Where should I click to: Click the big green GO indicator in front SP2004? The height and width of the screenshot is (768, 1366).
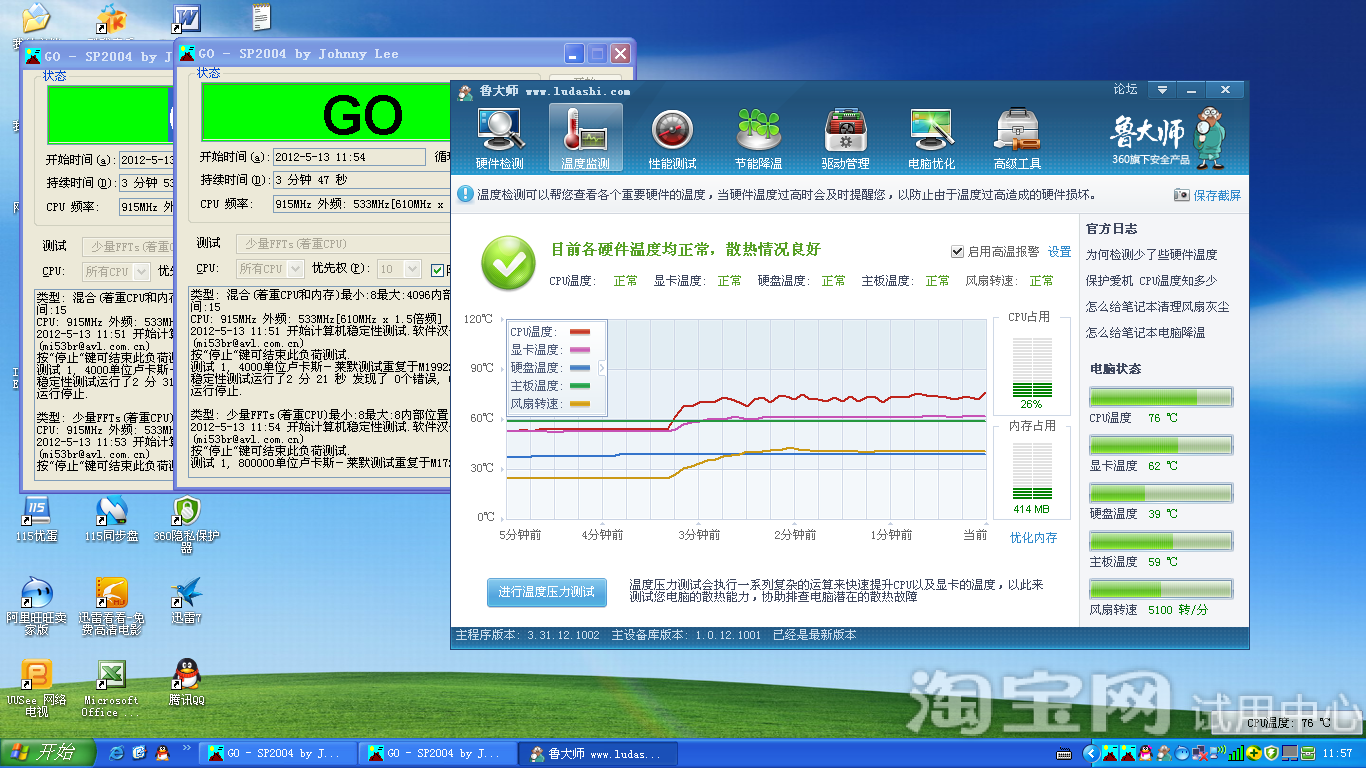click(x=326, y=113)
